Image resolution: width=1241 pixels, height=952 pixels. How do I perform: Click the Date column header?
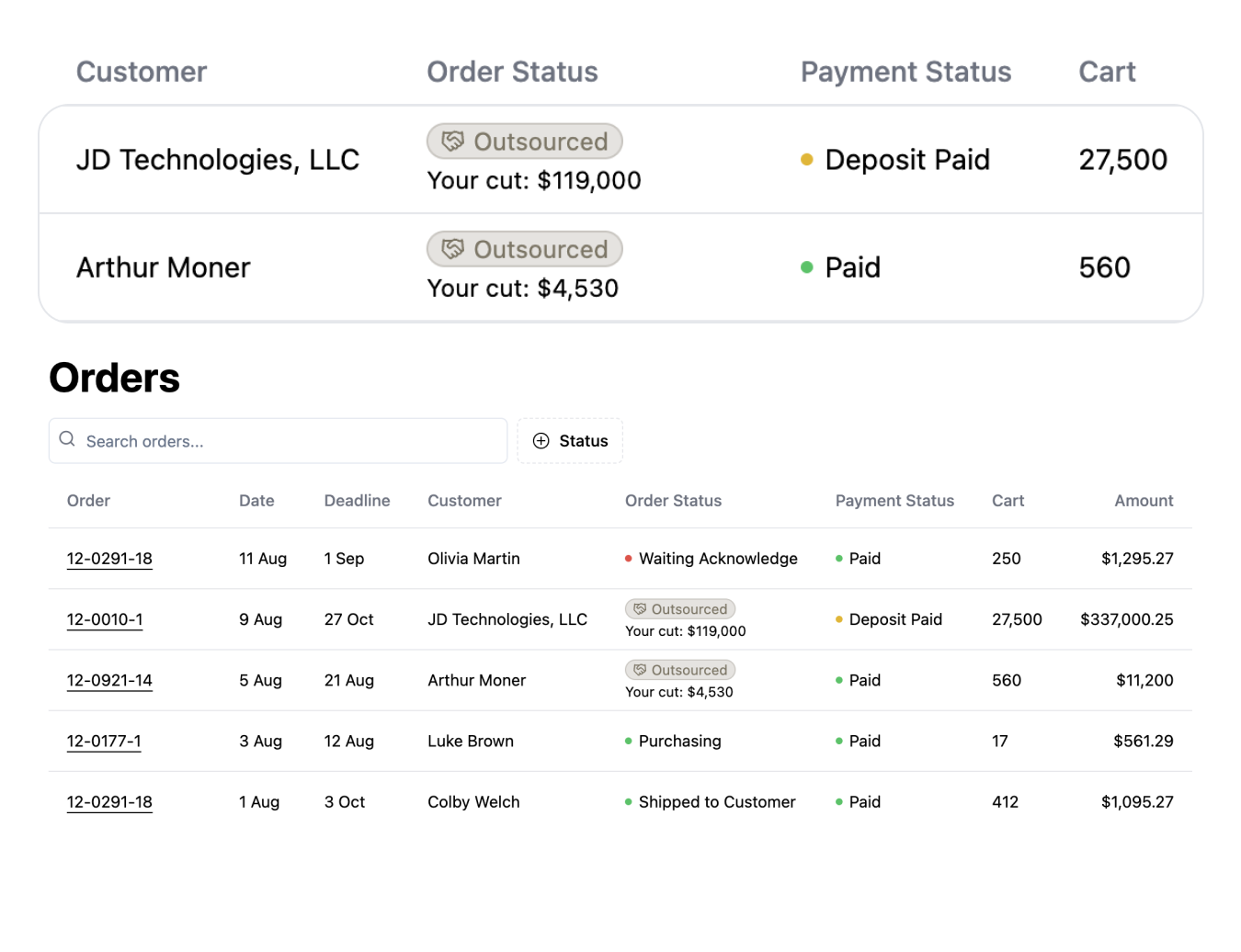256,501
